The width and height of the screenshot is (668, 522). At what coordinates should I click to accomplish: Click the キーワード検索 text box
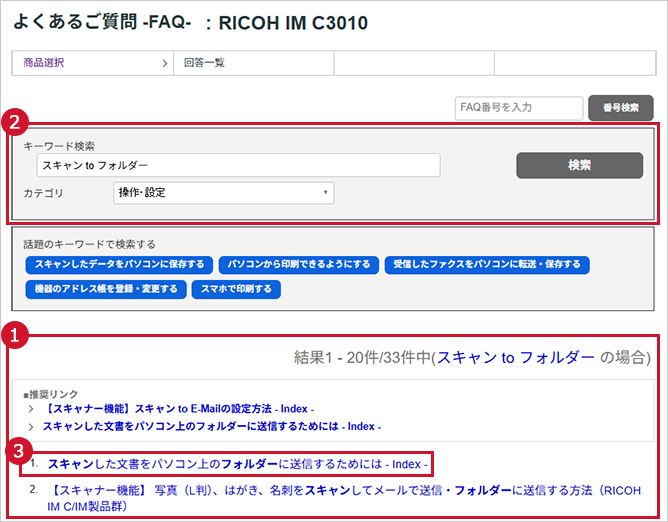(x=238, y=165)
